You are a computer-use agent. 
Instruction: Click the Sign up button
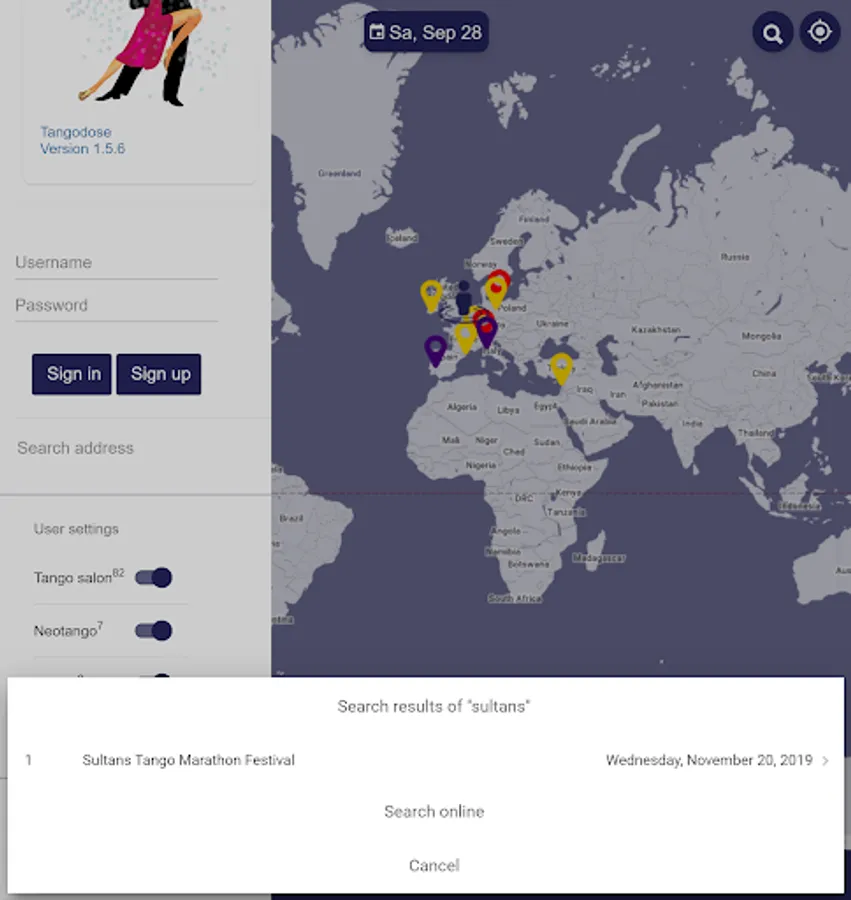click(159, 374)
